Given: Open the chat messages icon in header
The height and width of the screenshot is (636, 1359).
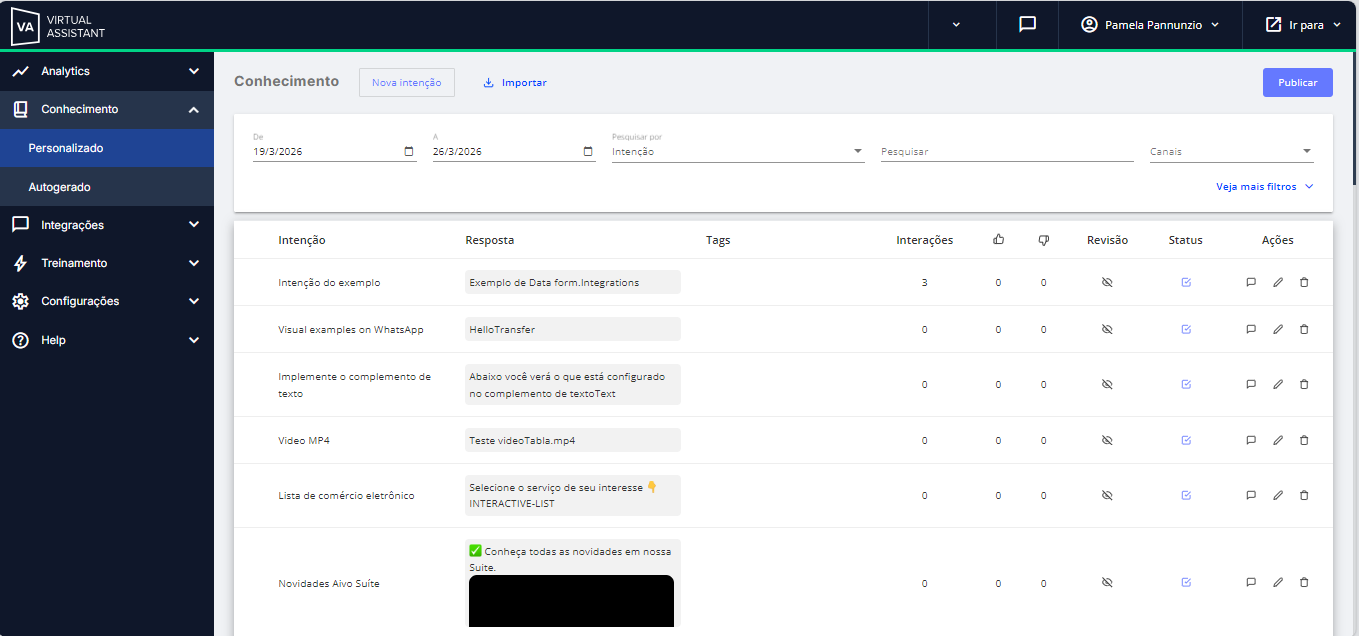Looking at the screenshot, I should tap(1027, 25).
